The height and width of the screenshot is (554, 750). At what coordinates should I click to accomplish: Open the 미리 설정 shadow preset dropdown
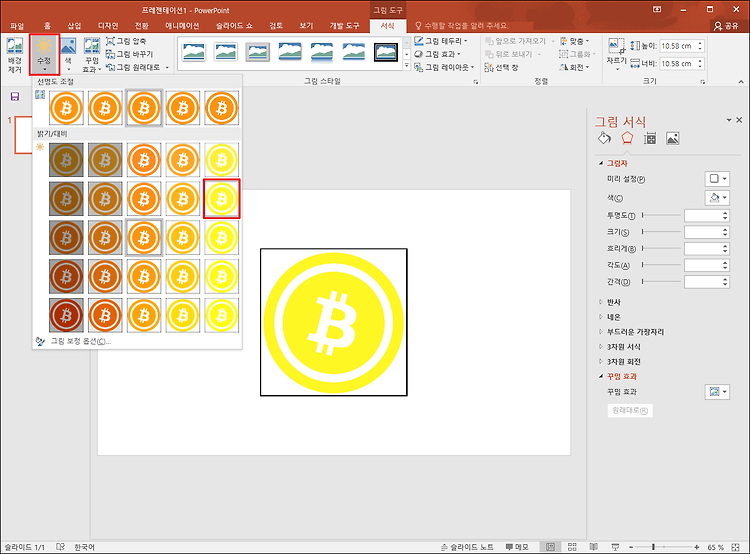point(717,179)
